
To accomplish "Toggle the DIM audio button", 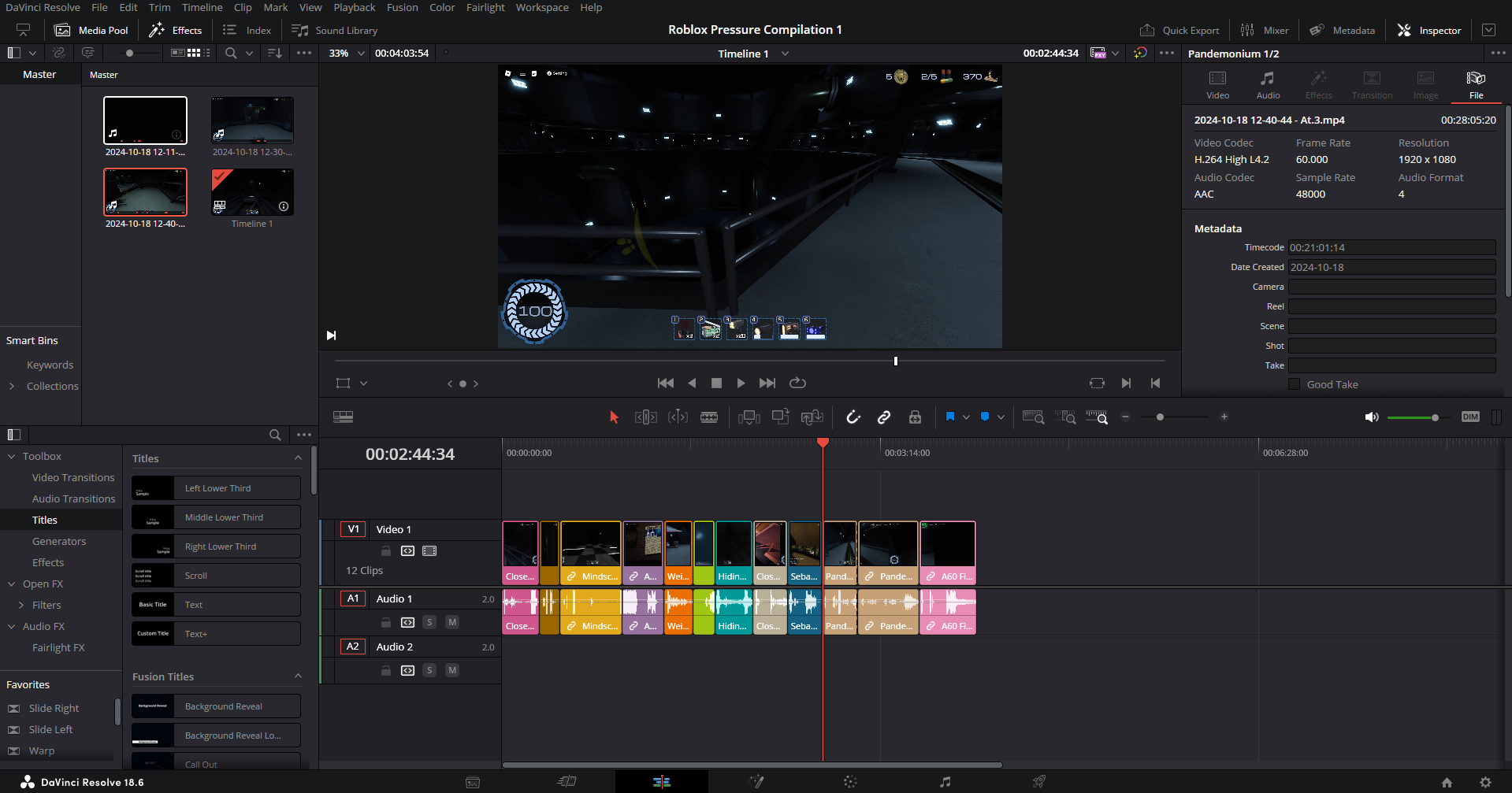I will (x=1470, y=417).
